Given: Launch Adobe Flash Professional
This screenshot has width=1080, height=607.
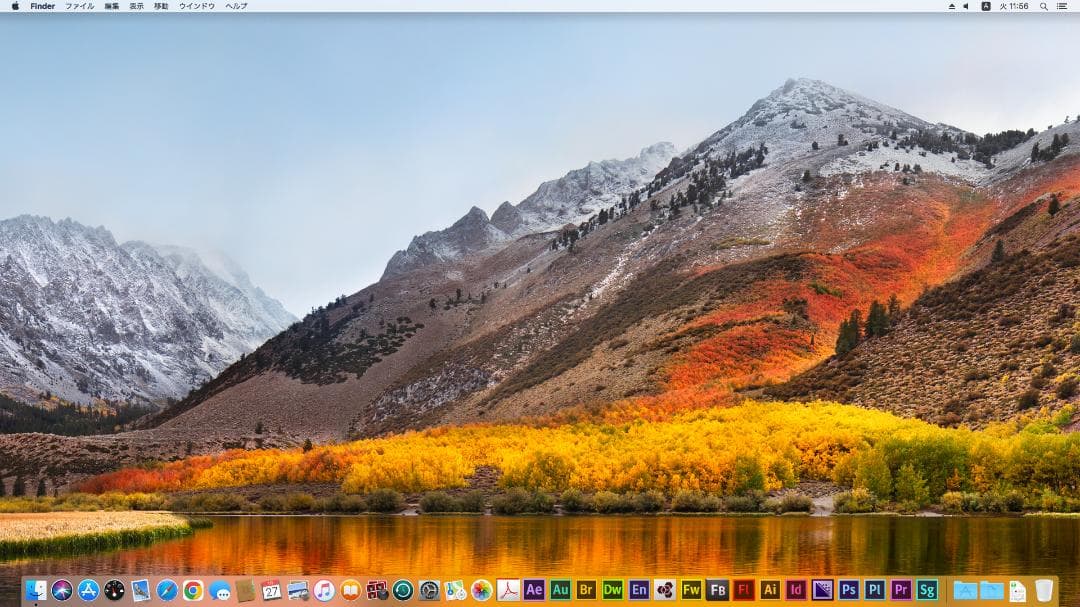Looking at the screenshot, I should (742, 590).
